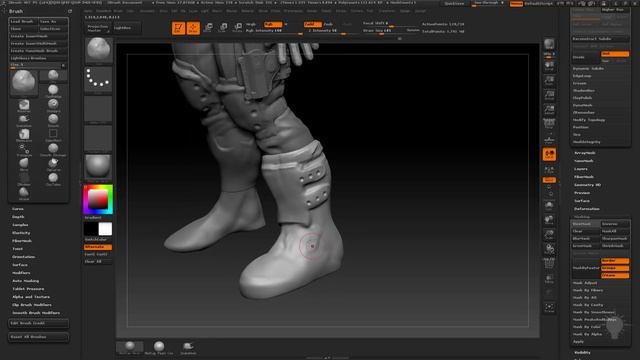The height and width of the screenshot is (360, 640).
Task: Click the color picker square
Action: tap(98, 200)
